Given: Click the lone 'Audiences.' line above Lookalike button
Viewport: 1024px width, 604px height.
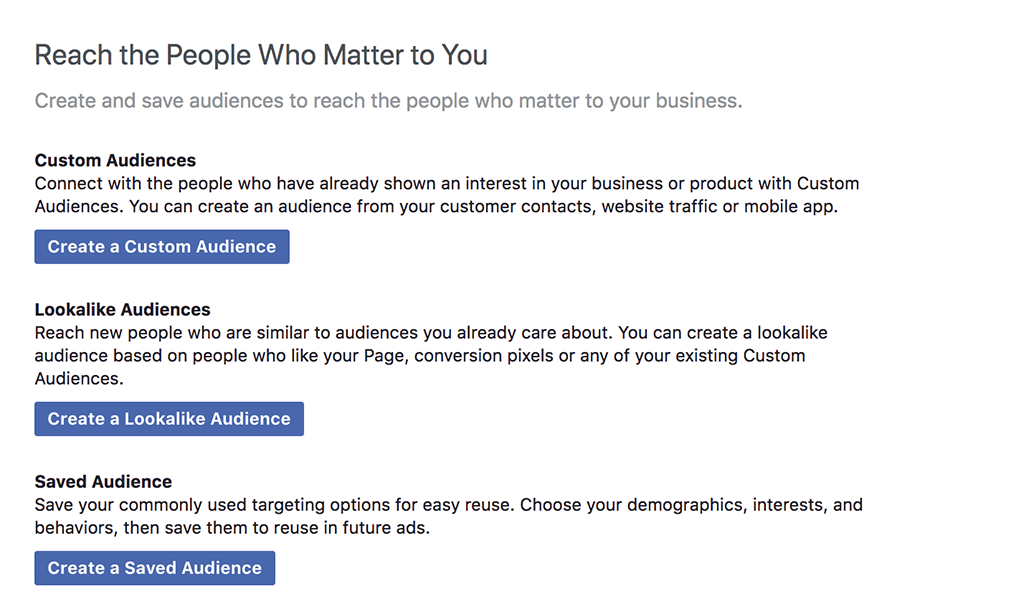Looking at the screenshot, I should tap(79, 379).
